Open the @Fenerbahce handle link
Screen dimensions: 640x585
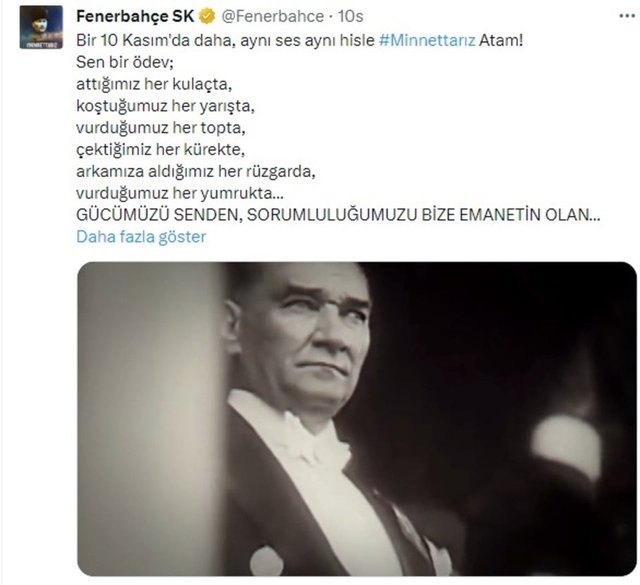273,17
